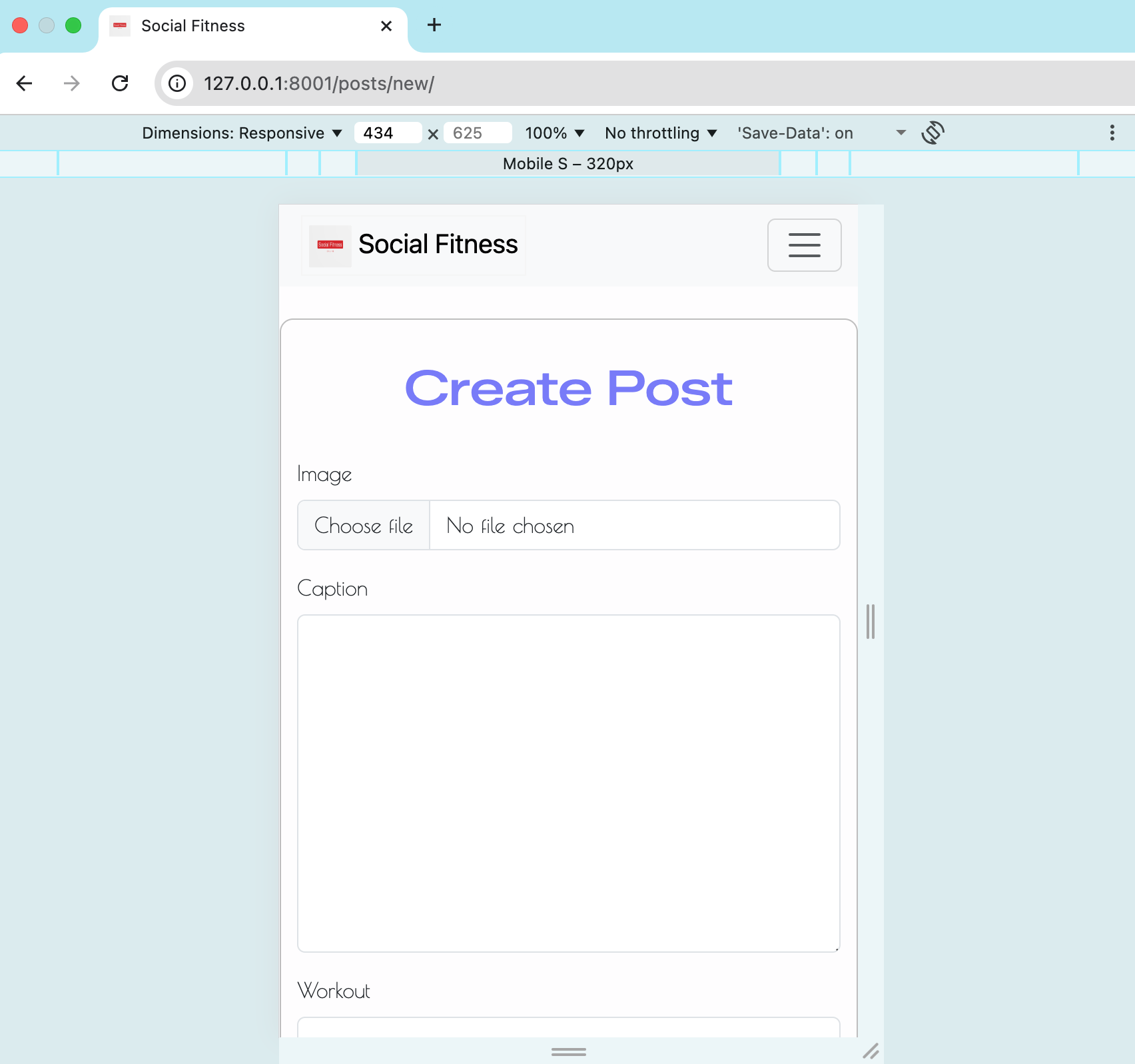Viewport: 1135px width, 1064px height.
Task: Click the browser back arrow
Action: tap(25, 84)
